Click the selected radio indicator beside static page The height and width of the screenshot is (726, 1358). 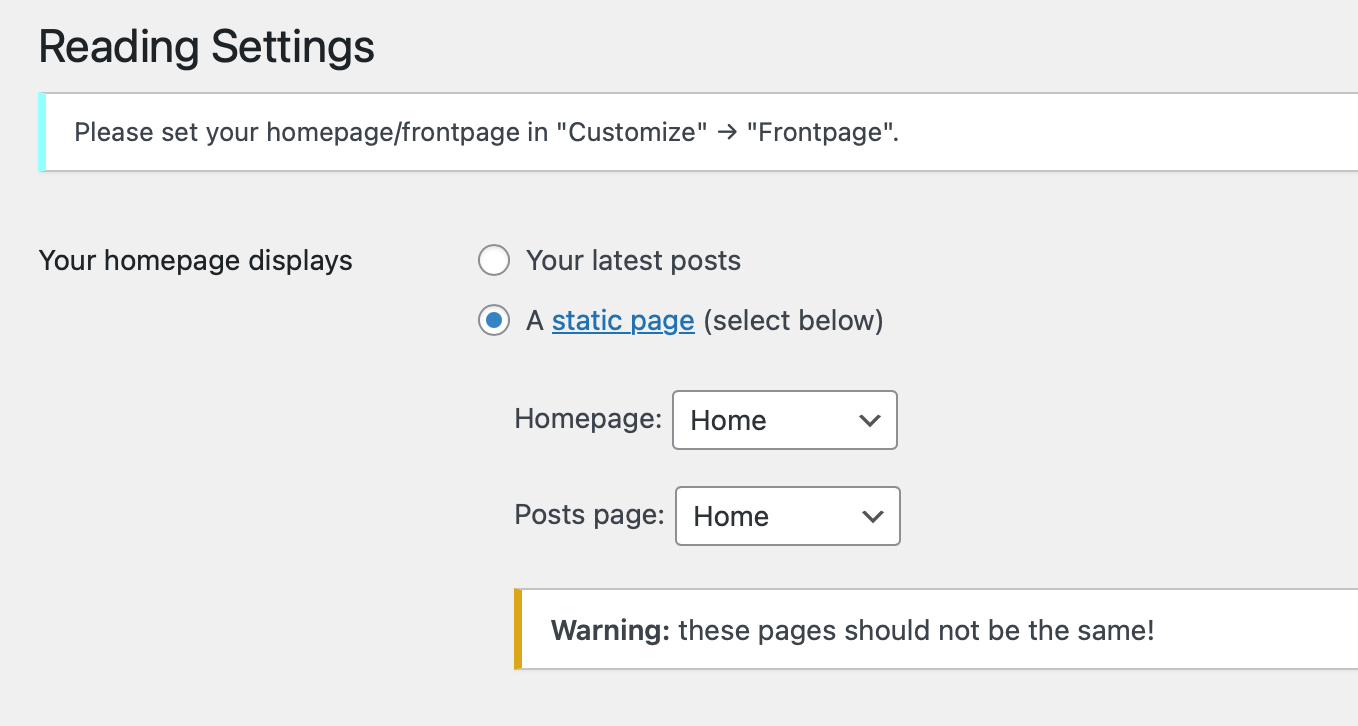[x=494, y=320]
